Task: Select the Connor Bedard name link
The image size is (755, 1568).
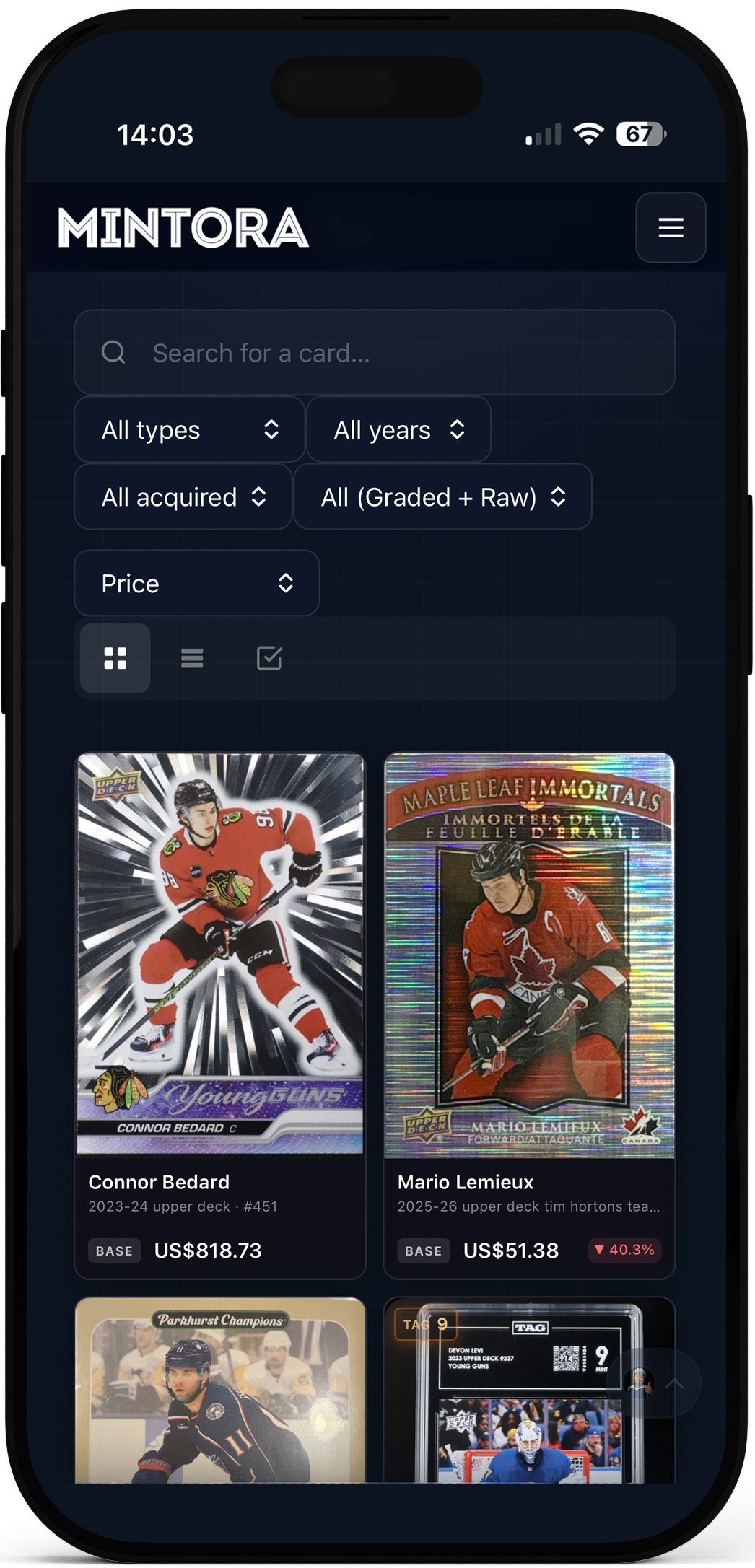Action: [159, 1182]
